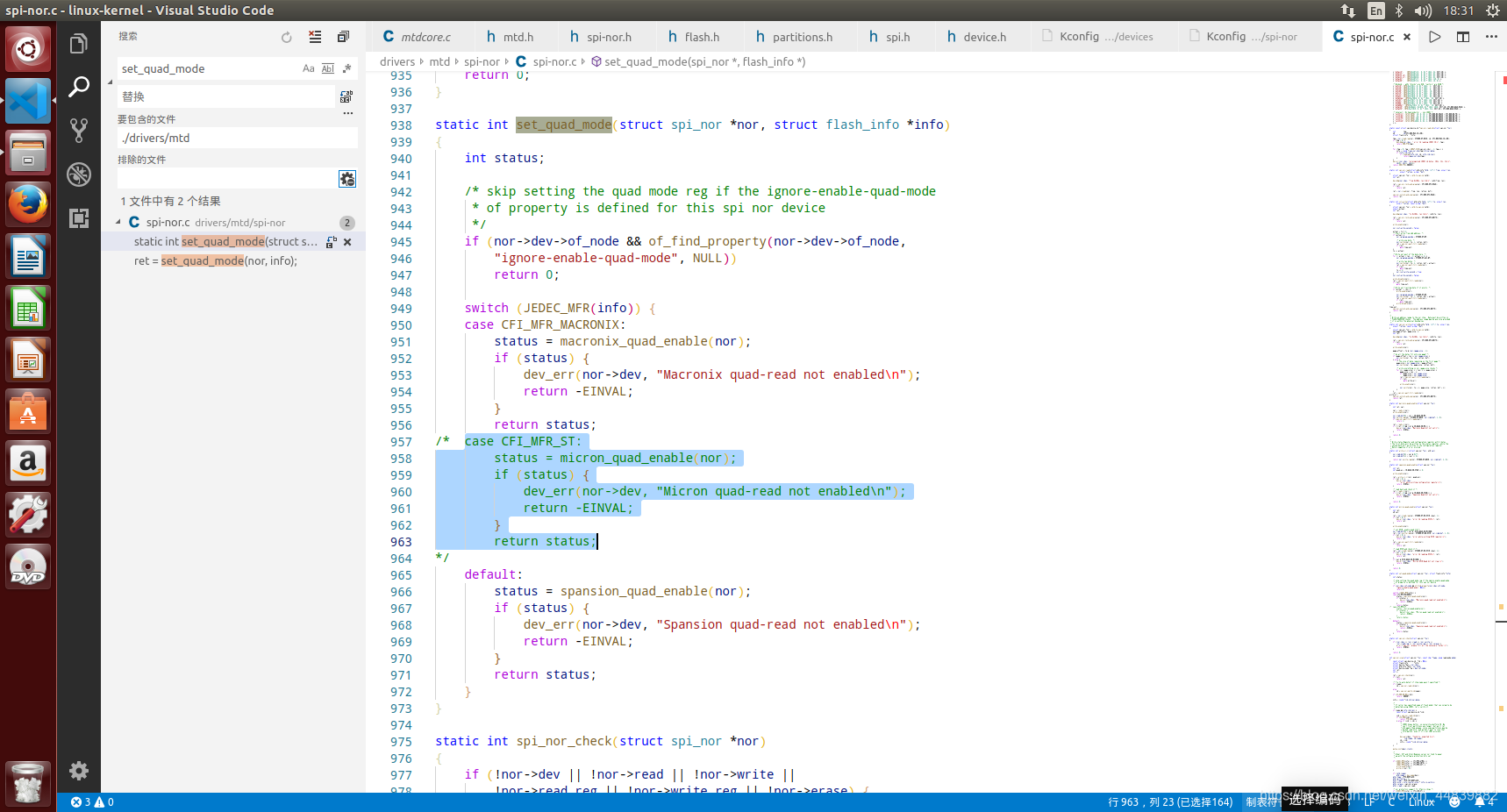Open the clock showing 18:31
The height and width of the screenshot is (812, 1507).
(1459, 11)
